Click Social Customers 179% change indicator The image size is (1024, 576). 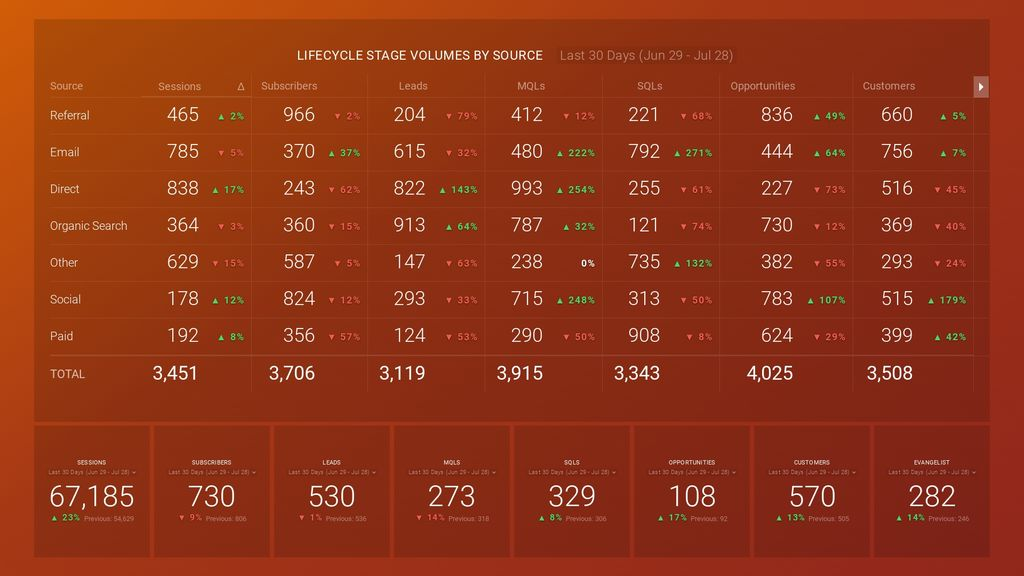tap(946, 300)
